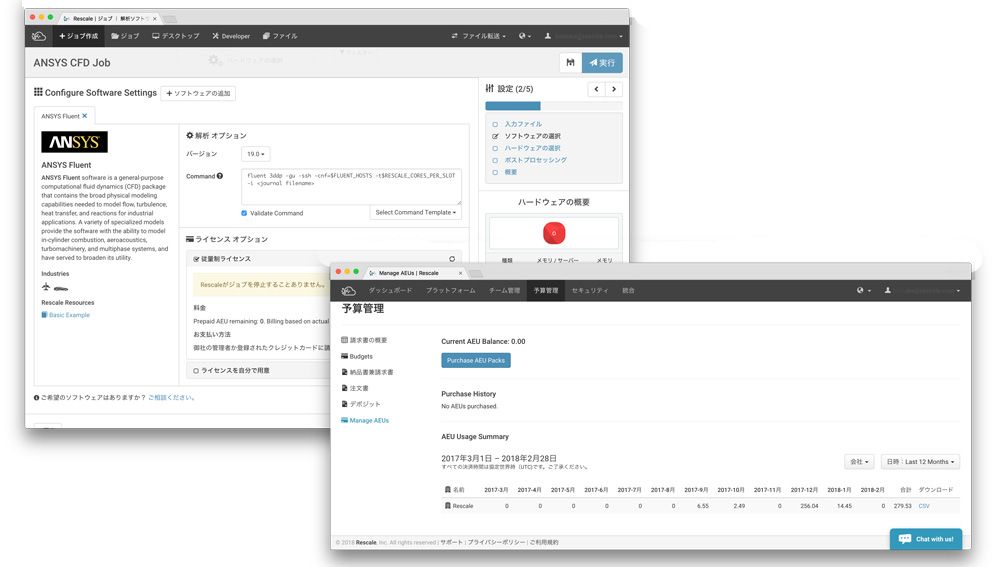
Task: Click building icon in 名前 column header
Action: (448, 490)
